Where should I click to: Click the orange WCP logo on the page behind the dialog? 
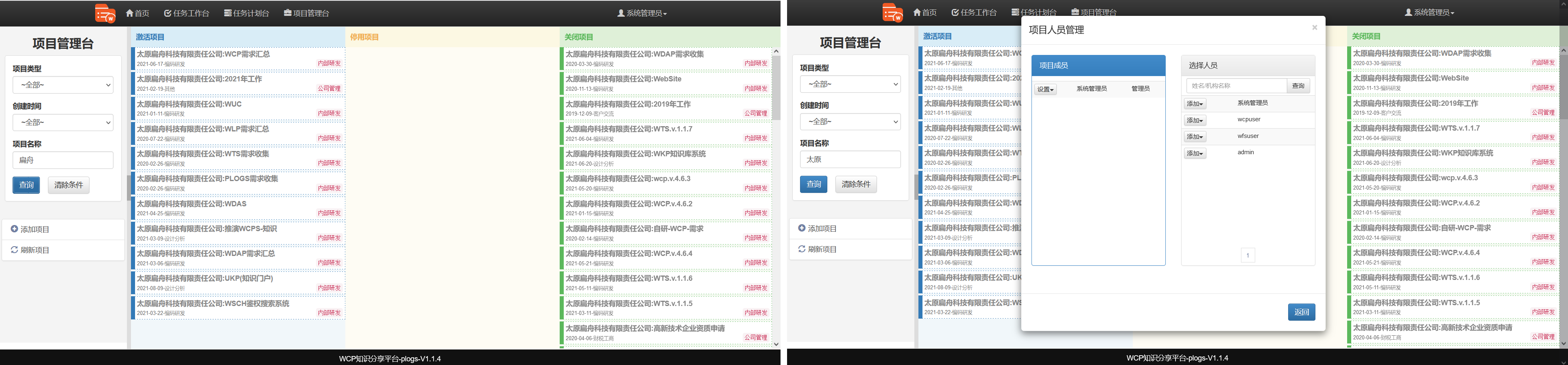[x=893, y=13]
